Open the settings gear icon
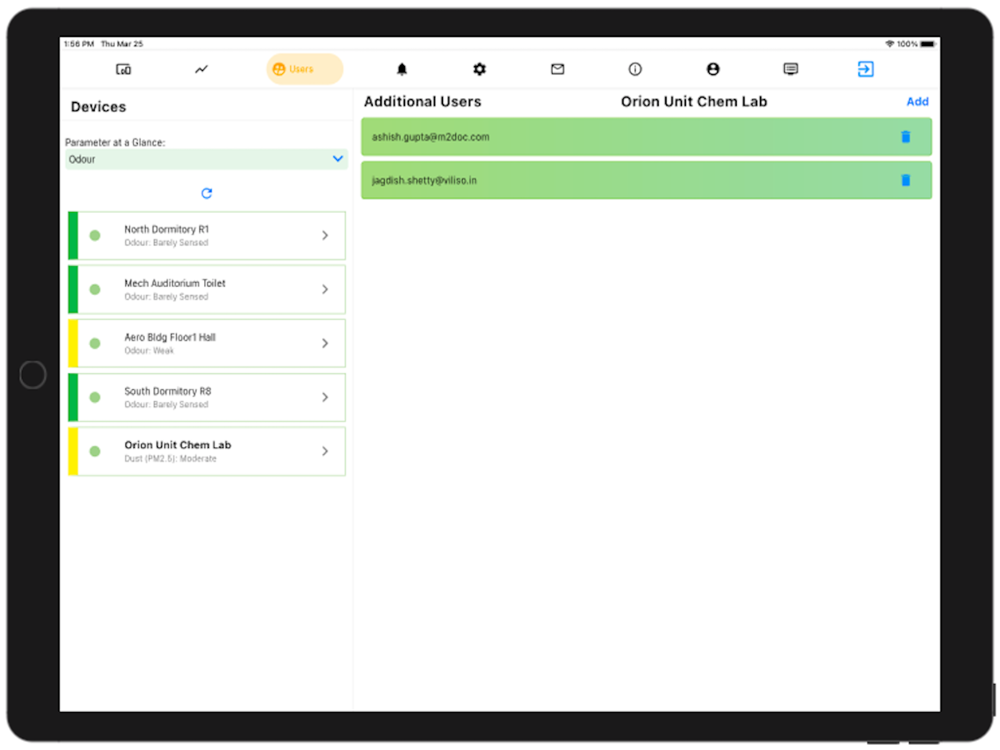The width and height of the screenshot is (1000, 750). [x=480, y=69]
